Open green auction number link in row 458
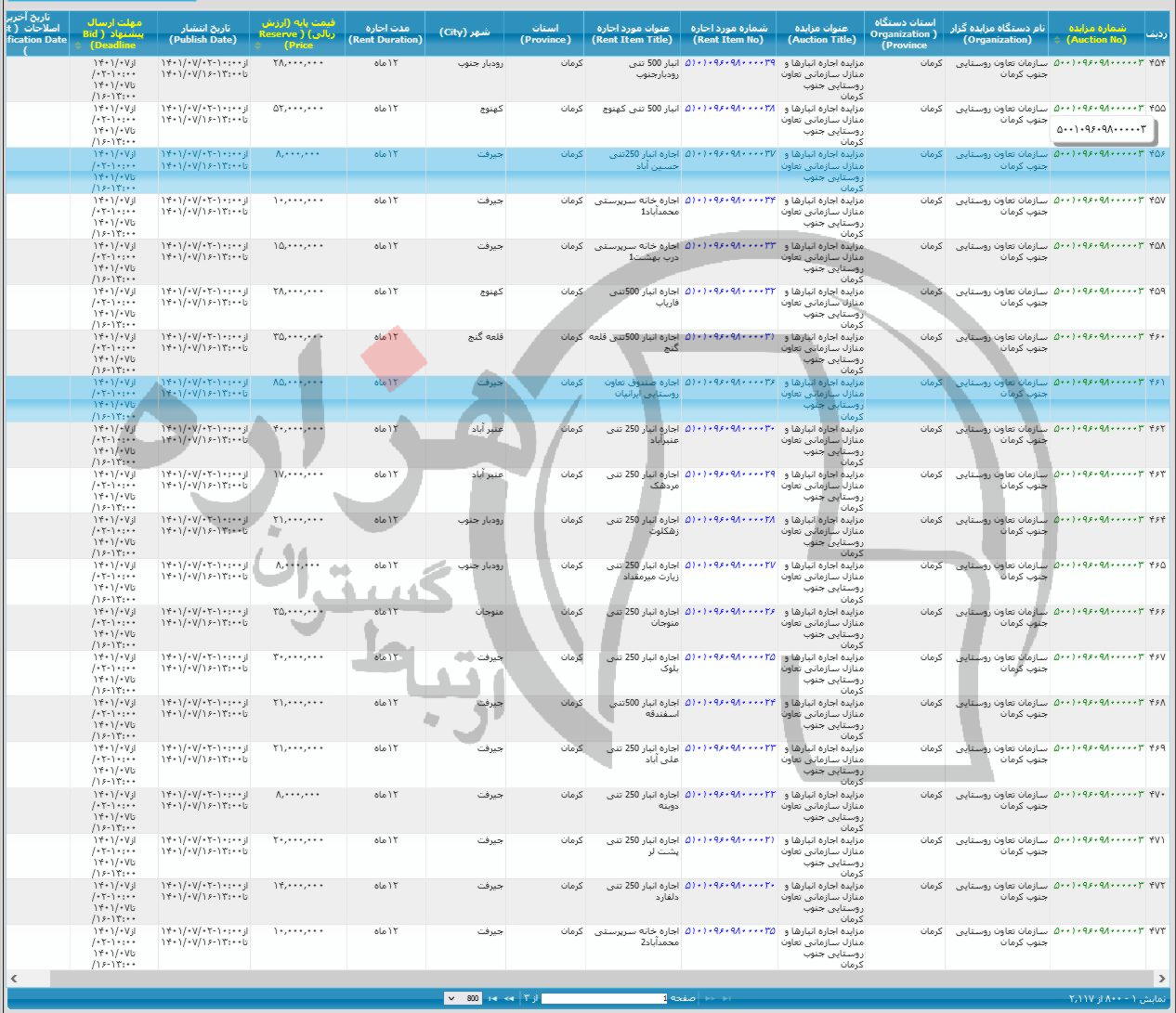This screenshot has width=1176, height=1013. tap(1099, 246)
